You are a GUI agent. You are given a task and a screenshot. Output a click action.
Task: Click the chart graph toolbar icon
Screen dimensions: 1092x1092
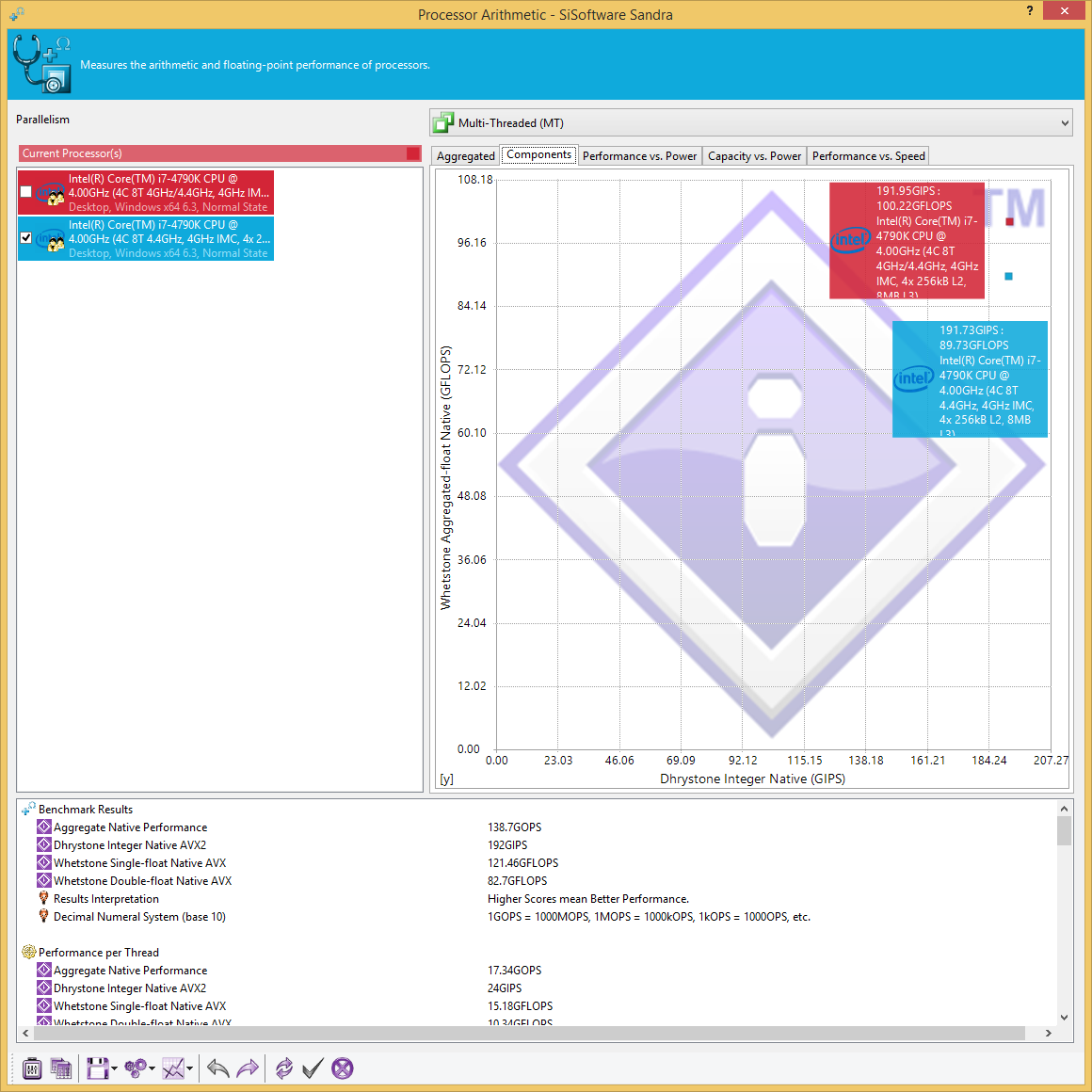[x=172, y=1068]
